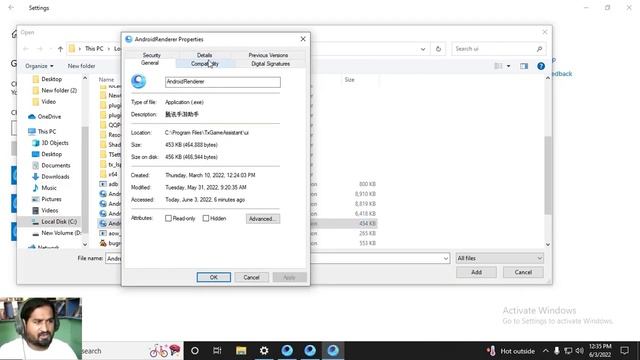Screen dimensions: 640x360
Task: Open Cortana circle on taskbar
Action: [195, 351]
